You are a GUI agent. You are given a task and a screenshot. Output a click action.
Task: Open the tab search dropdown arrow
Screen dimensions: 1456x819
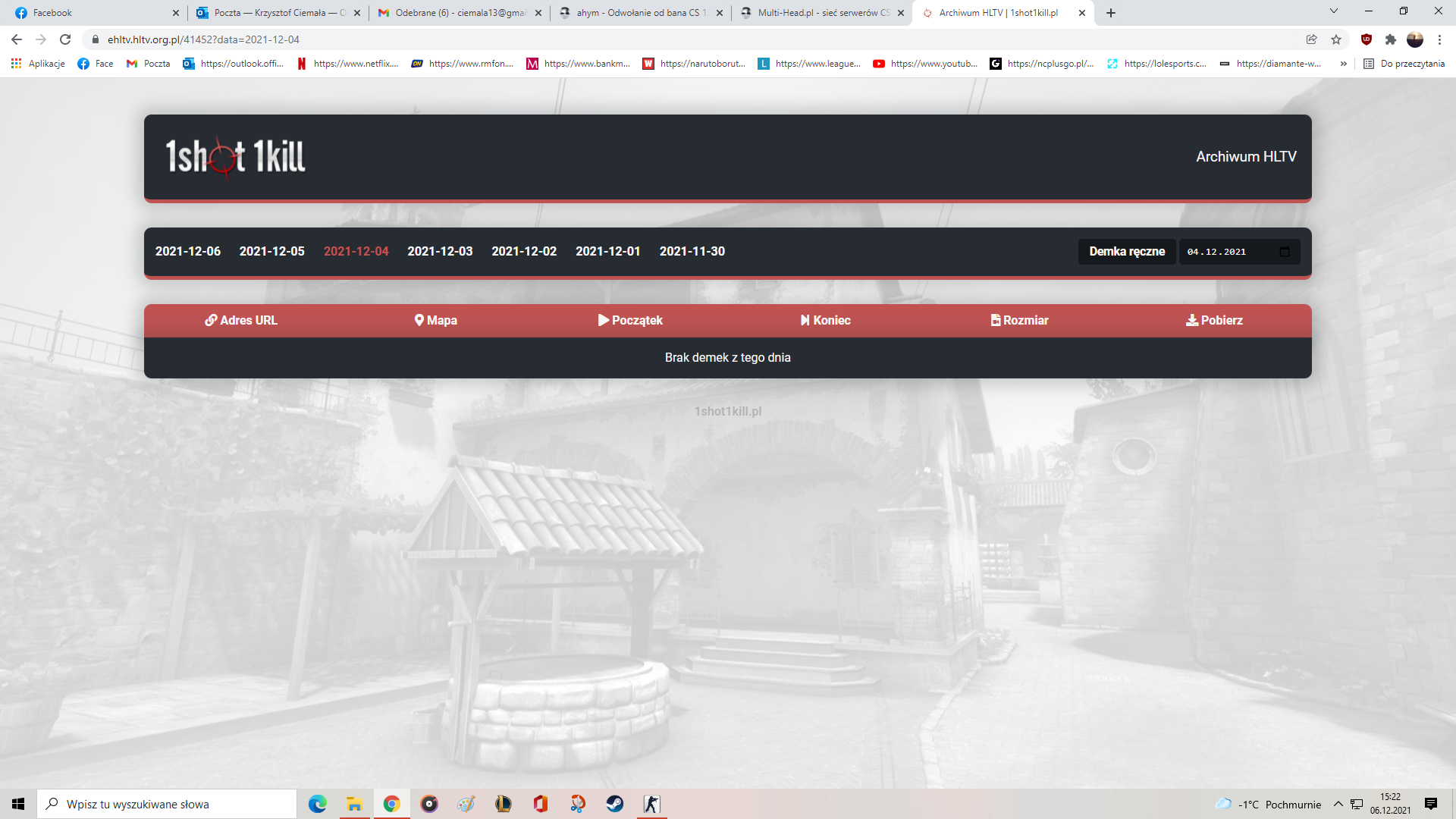tap(1334, 11)
